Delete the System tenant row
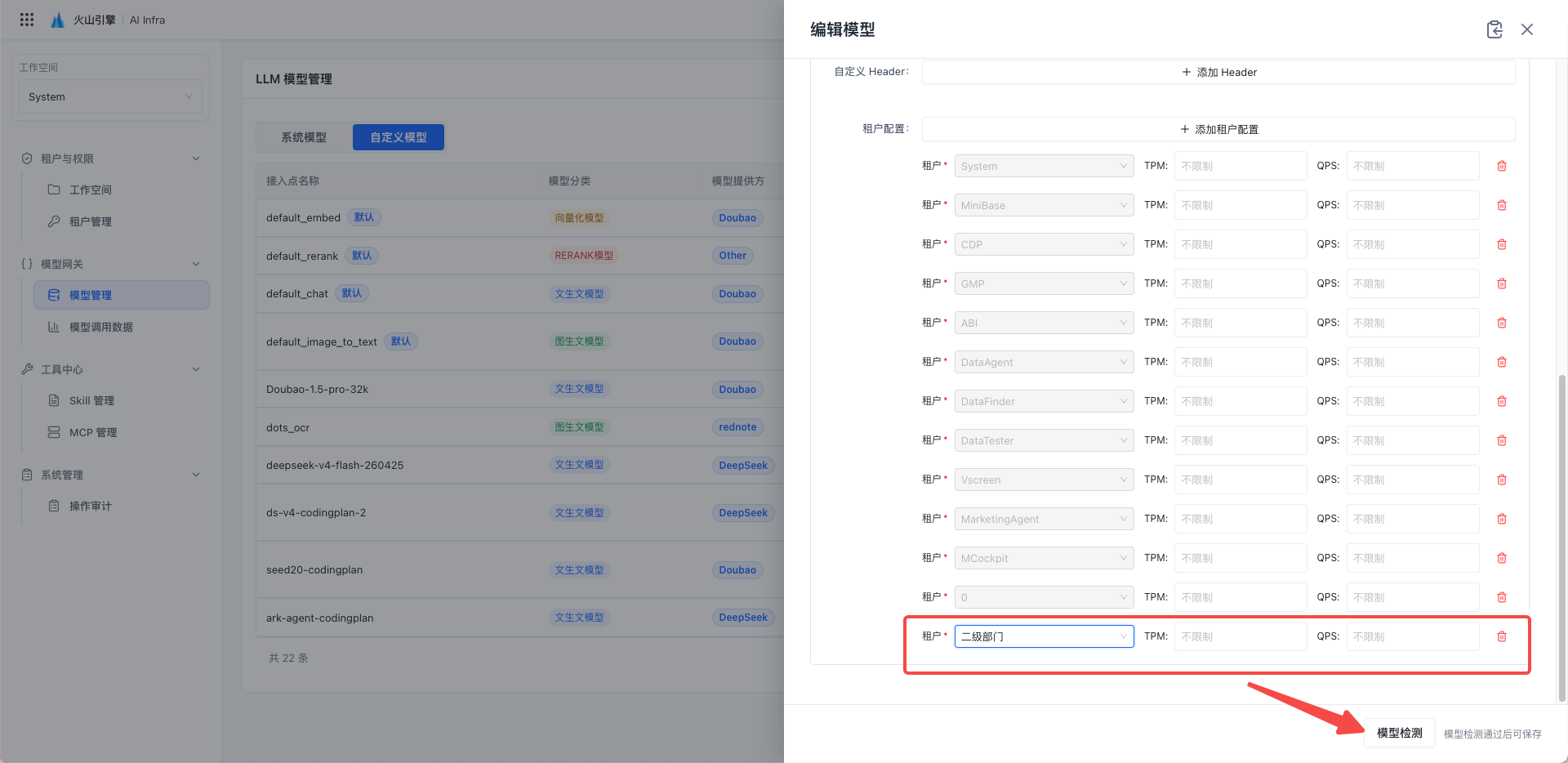 pyautogui.click(x=1501, y=166)
